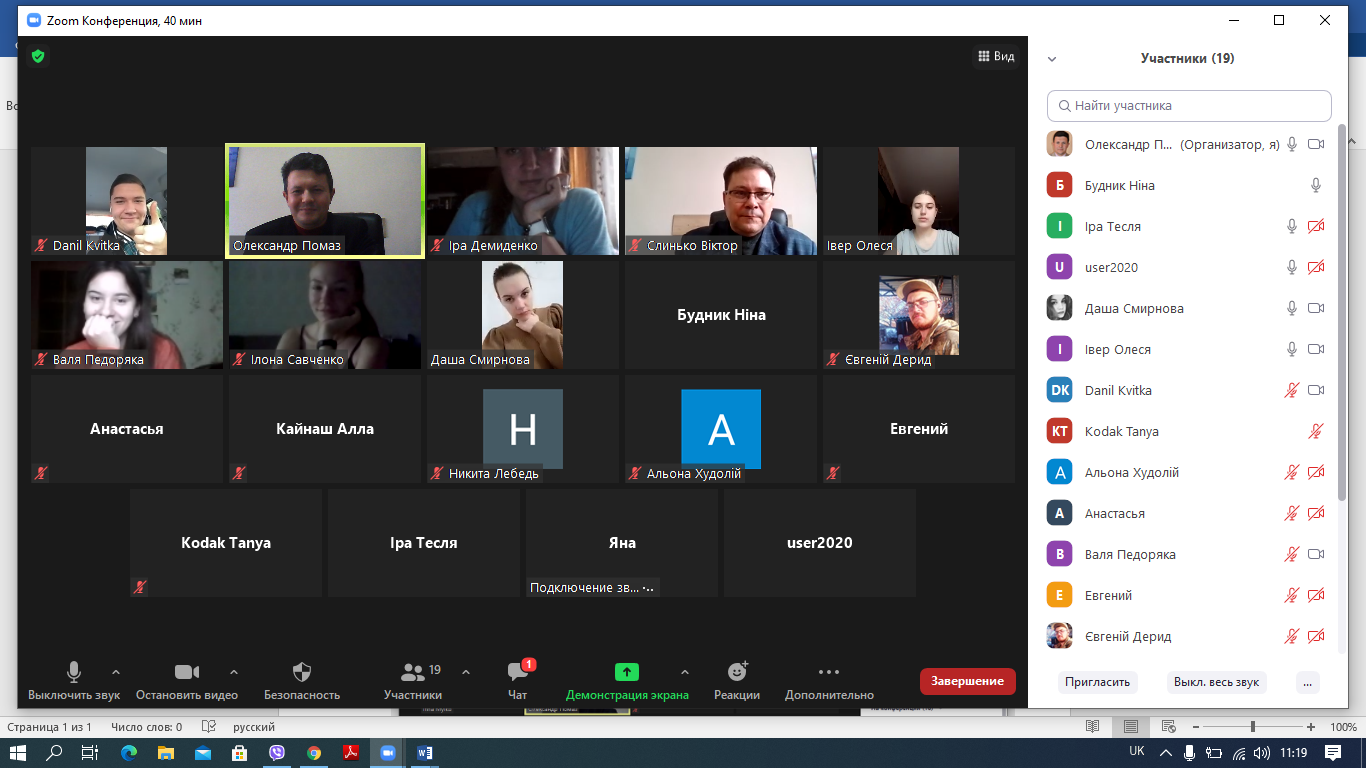Select Євгеній Дерид in the participants list

point(1186,637)
